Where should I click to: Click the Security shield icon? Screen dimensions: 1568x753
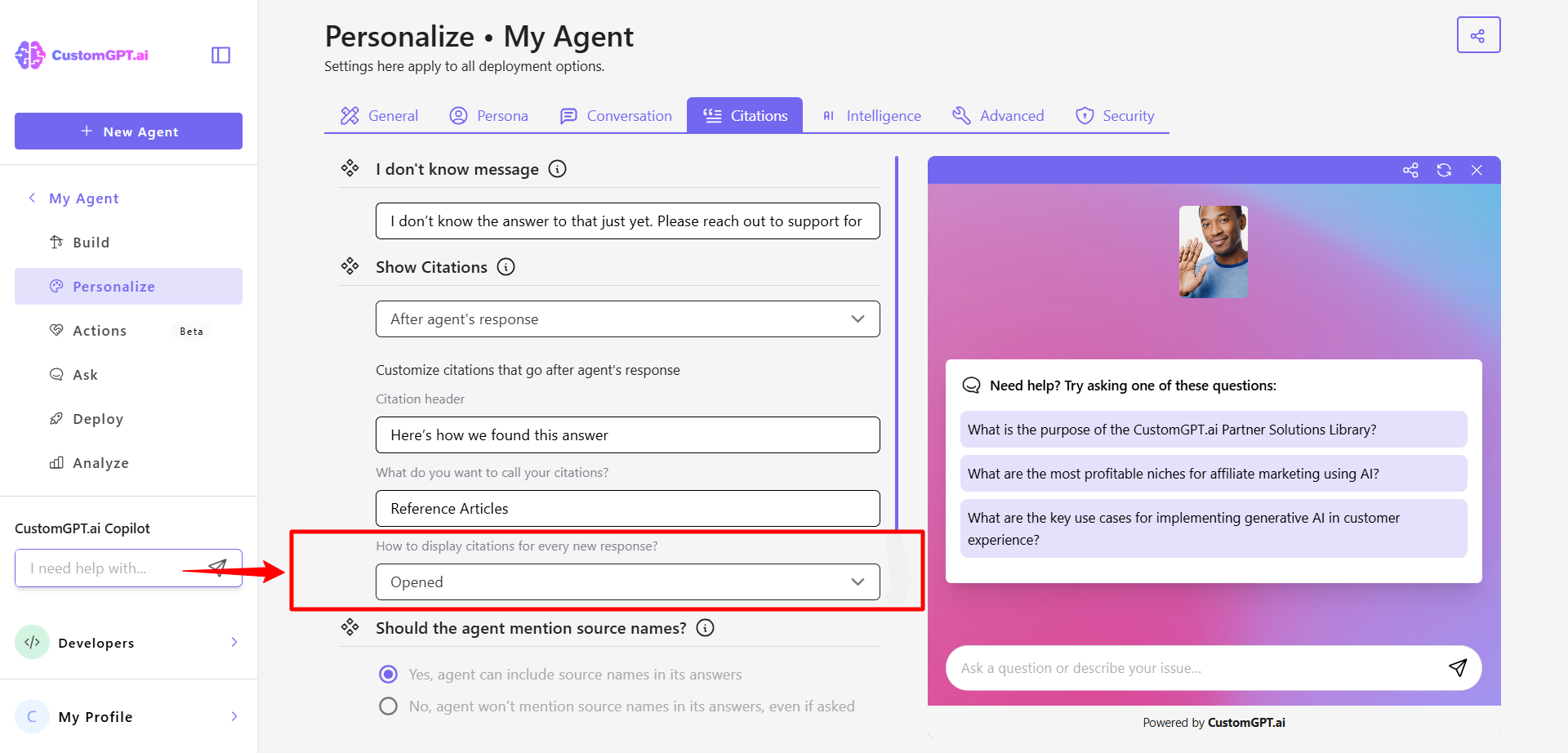point(1085,116)
